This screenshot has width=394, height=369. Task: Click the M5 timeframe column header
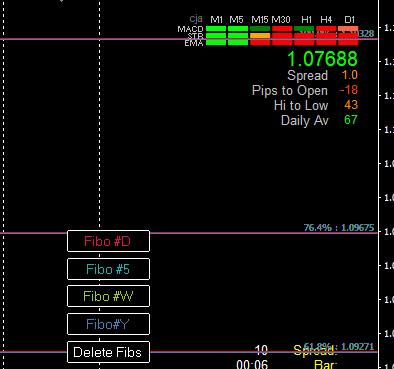point(236,20)
